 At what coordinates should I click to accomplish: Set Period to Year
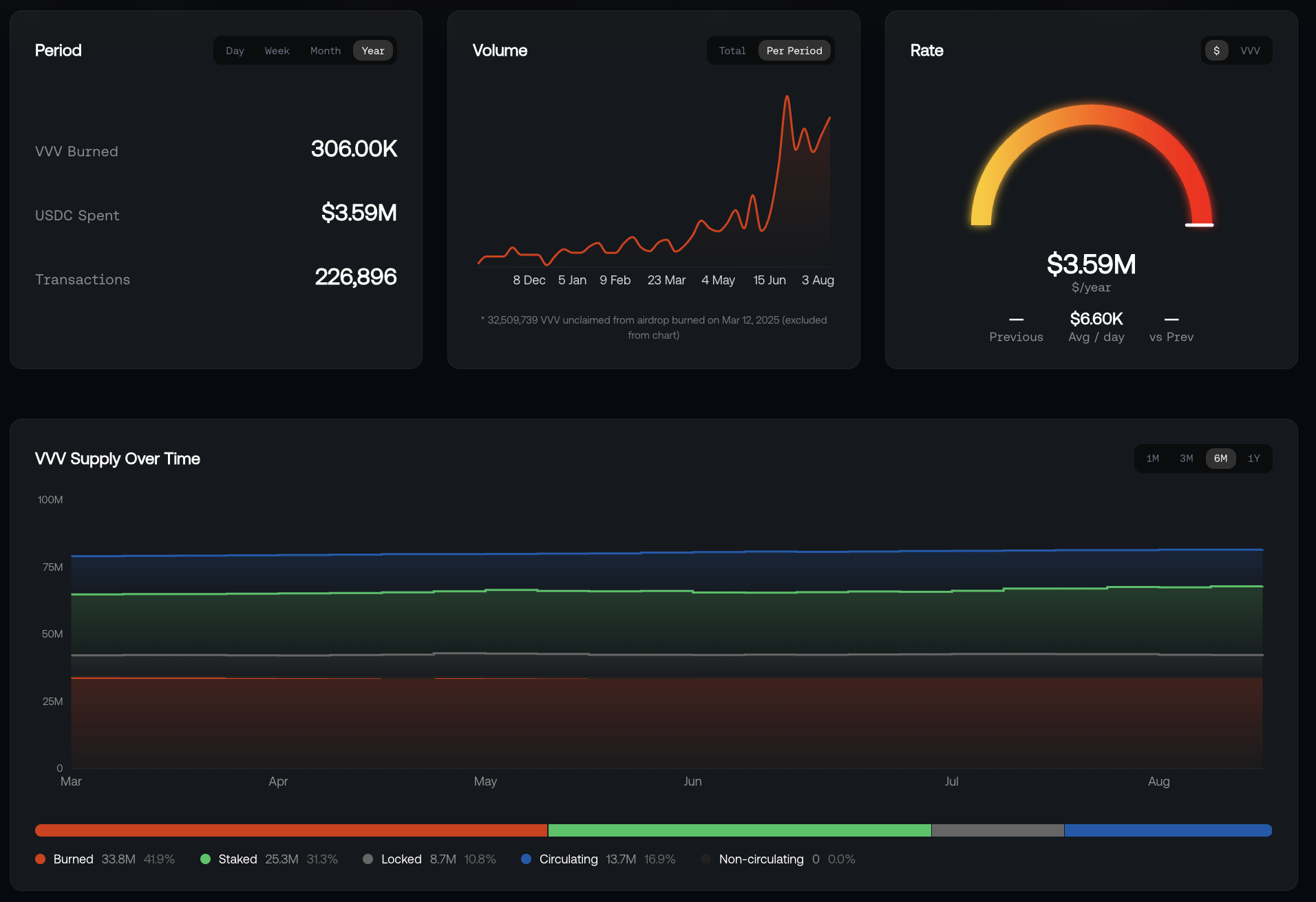(x=373, y=50)
